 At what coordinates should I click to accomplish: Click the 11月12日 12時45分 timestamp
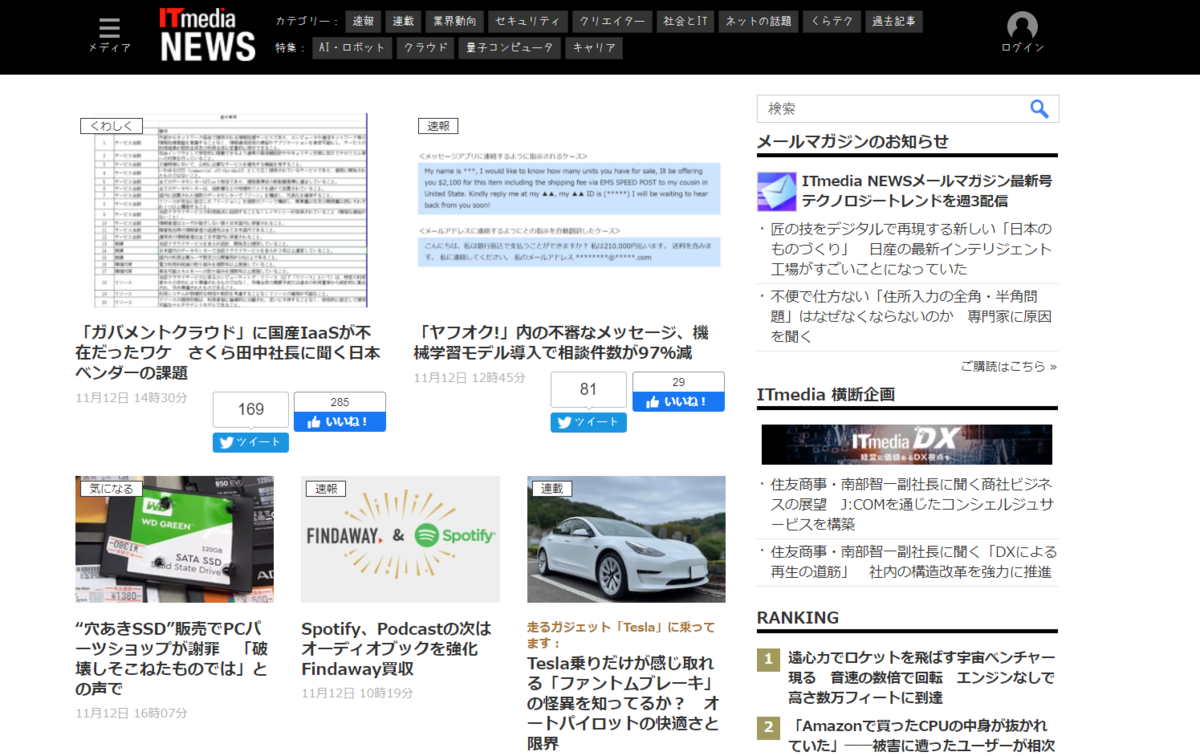[470, 378]
